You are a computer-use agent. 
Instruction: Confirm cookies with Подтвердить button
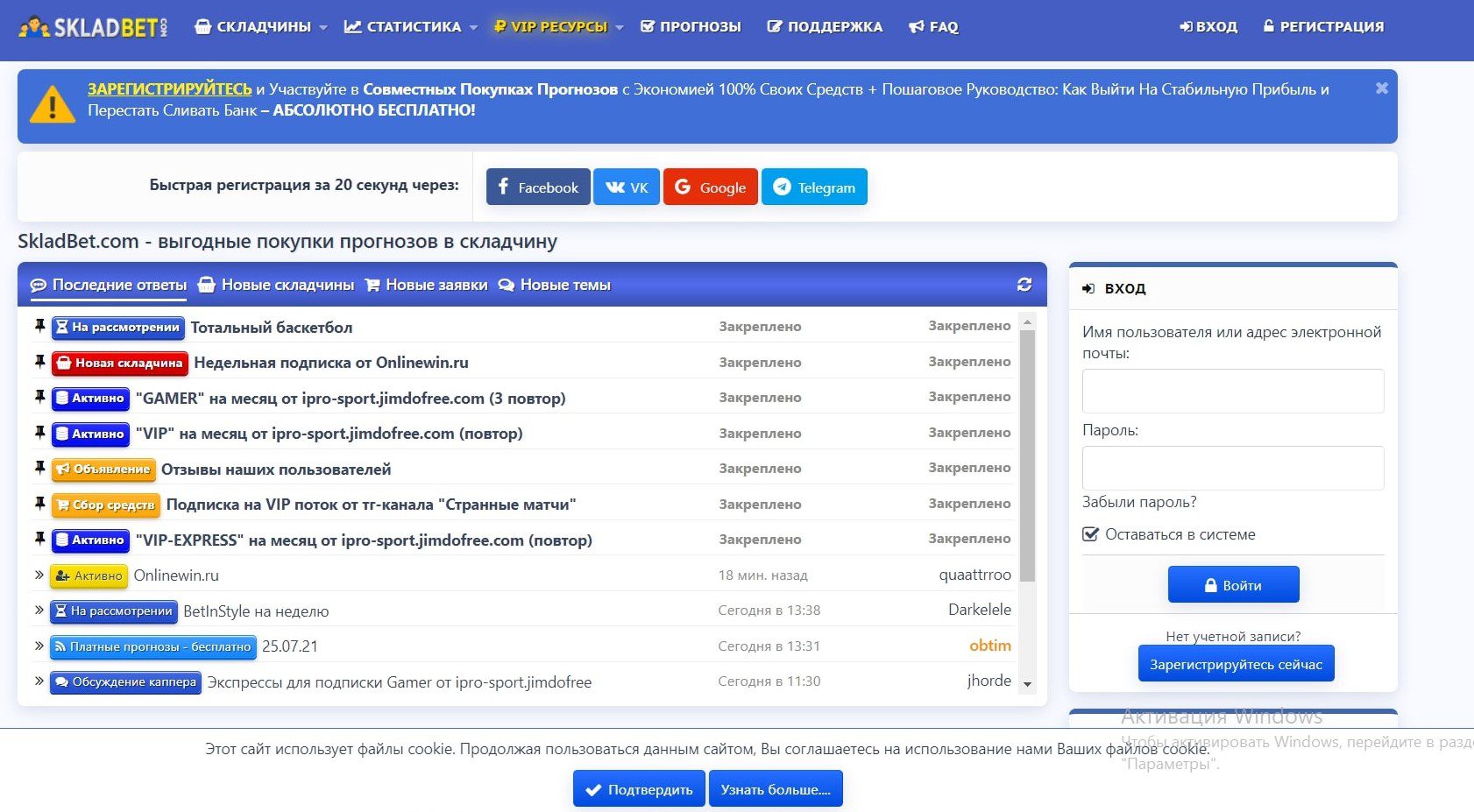coord(639,789)
